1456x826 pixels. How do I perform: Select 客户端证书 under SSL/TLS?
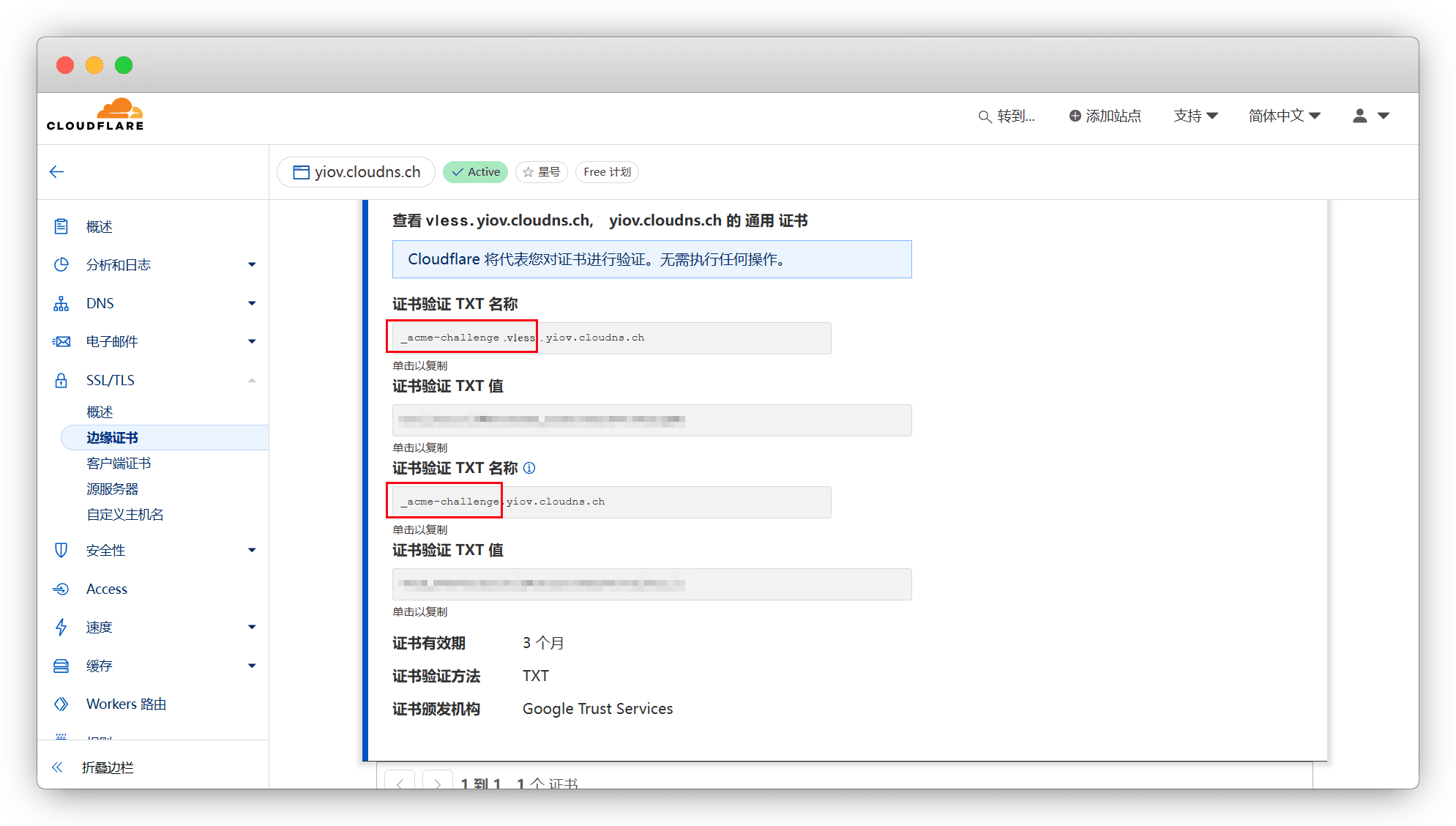pos(119,464)
